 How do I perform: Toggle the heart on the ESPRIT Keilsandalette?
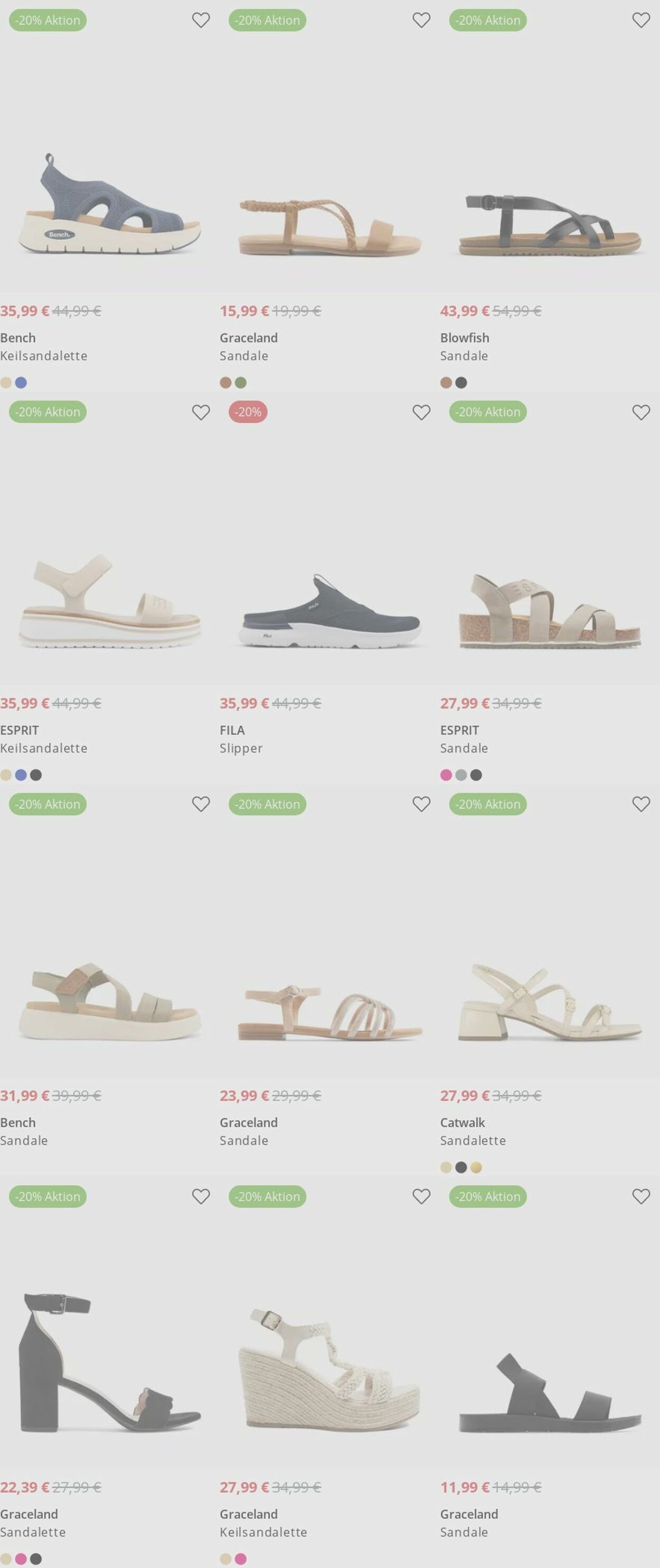(x=202, y=412)
